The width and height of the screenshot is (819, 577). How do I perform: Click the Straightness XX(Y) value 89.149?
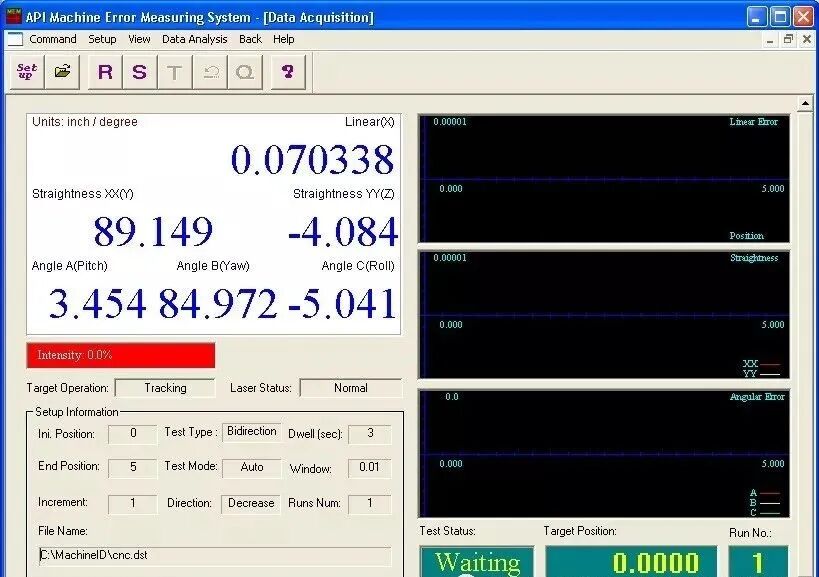tap(153, 232)
